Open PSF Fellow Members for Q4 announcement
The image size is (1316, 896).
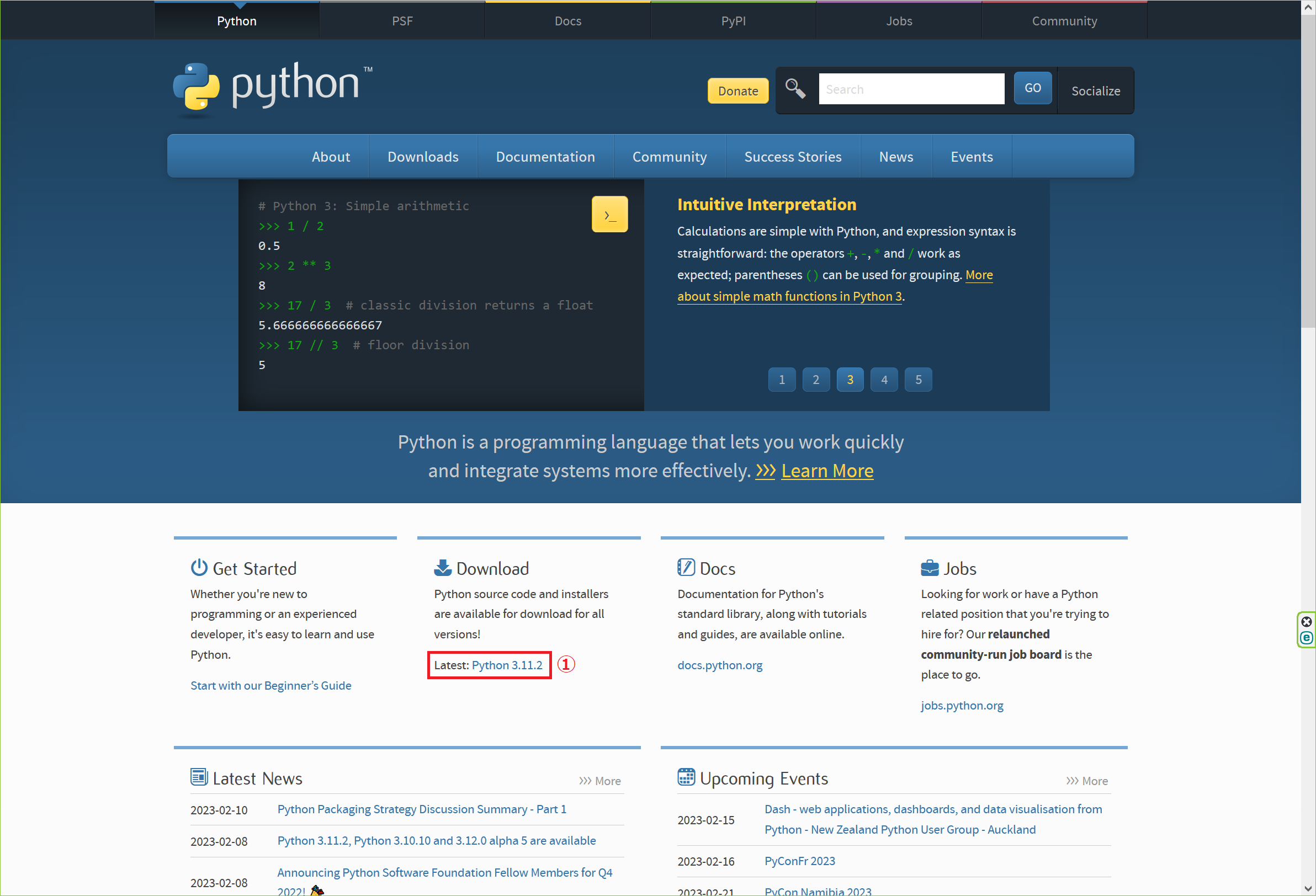444,882
